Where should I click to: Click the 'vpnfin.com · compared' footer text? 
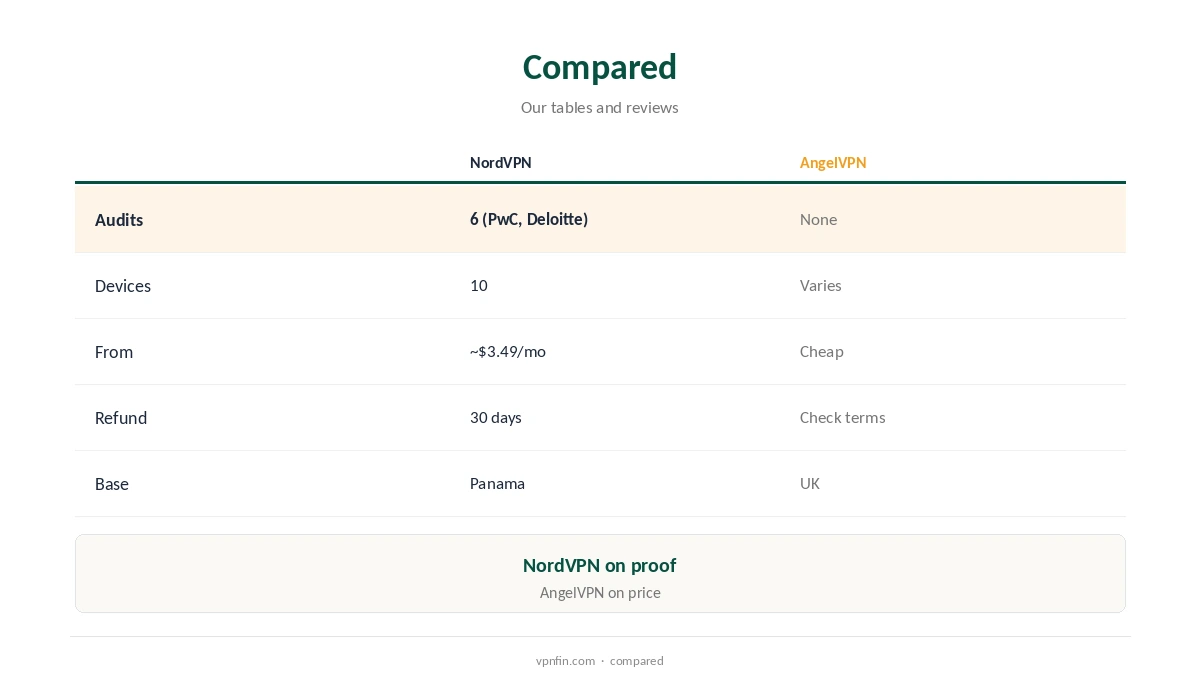pyautogui.click(x=600, y=661)
